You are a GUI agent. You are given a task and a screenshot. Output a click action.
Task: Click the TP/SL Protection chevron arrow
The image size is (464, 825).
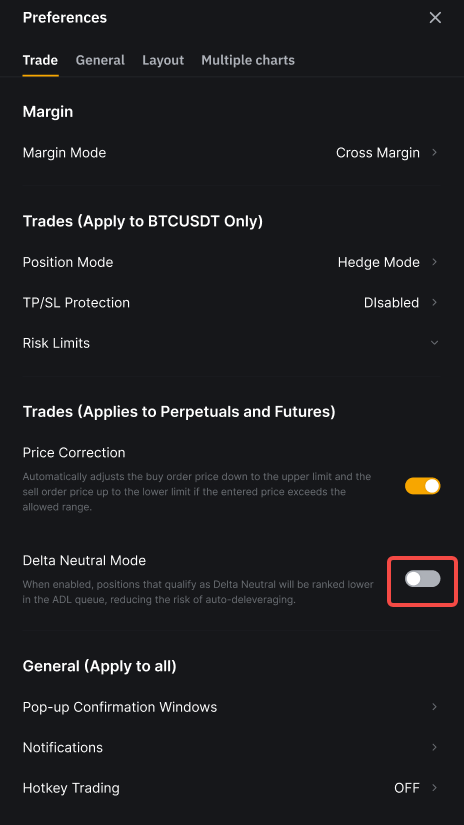point(435,302)
